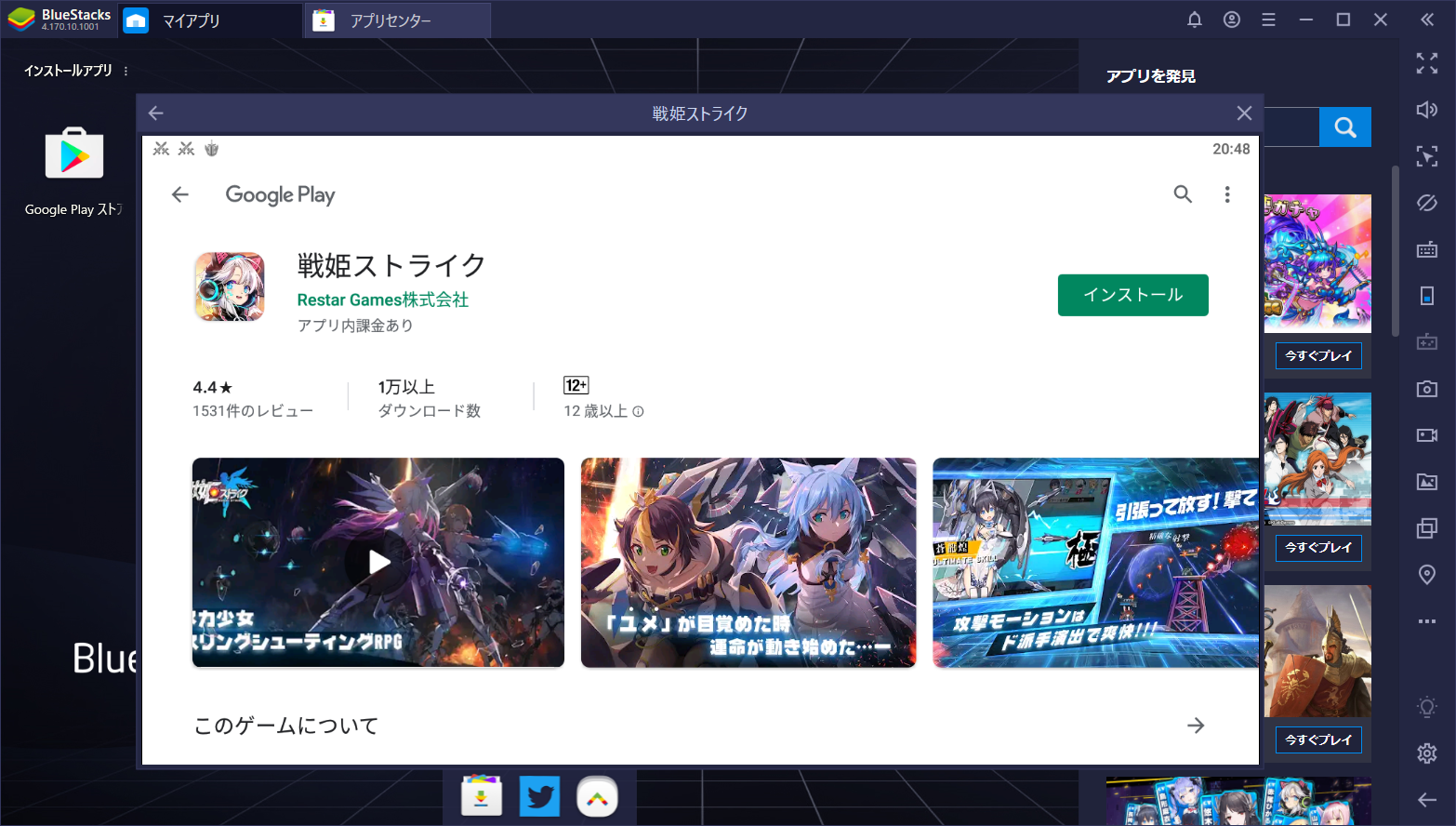This screenshot has height=826, width=1456.
Task: Click the 12歳以上 rating info icon
Action: (x=638, y=411)
